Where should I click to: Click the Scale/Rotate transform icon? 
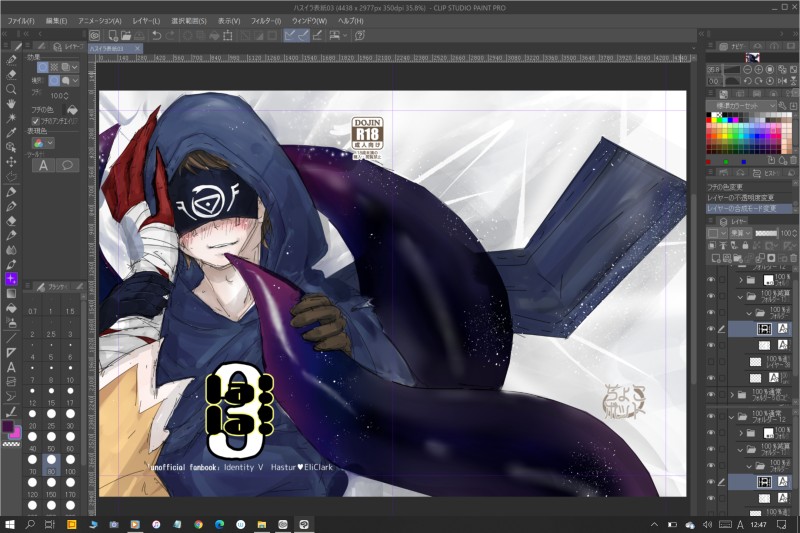pyautogui.click(x=228, y=35)
